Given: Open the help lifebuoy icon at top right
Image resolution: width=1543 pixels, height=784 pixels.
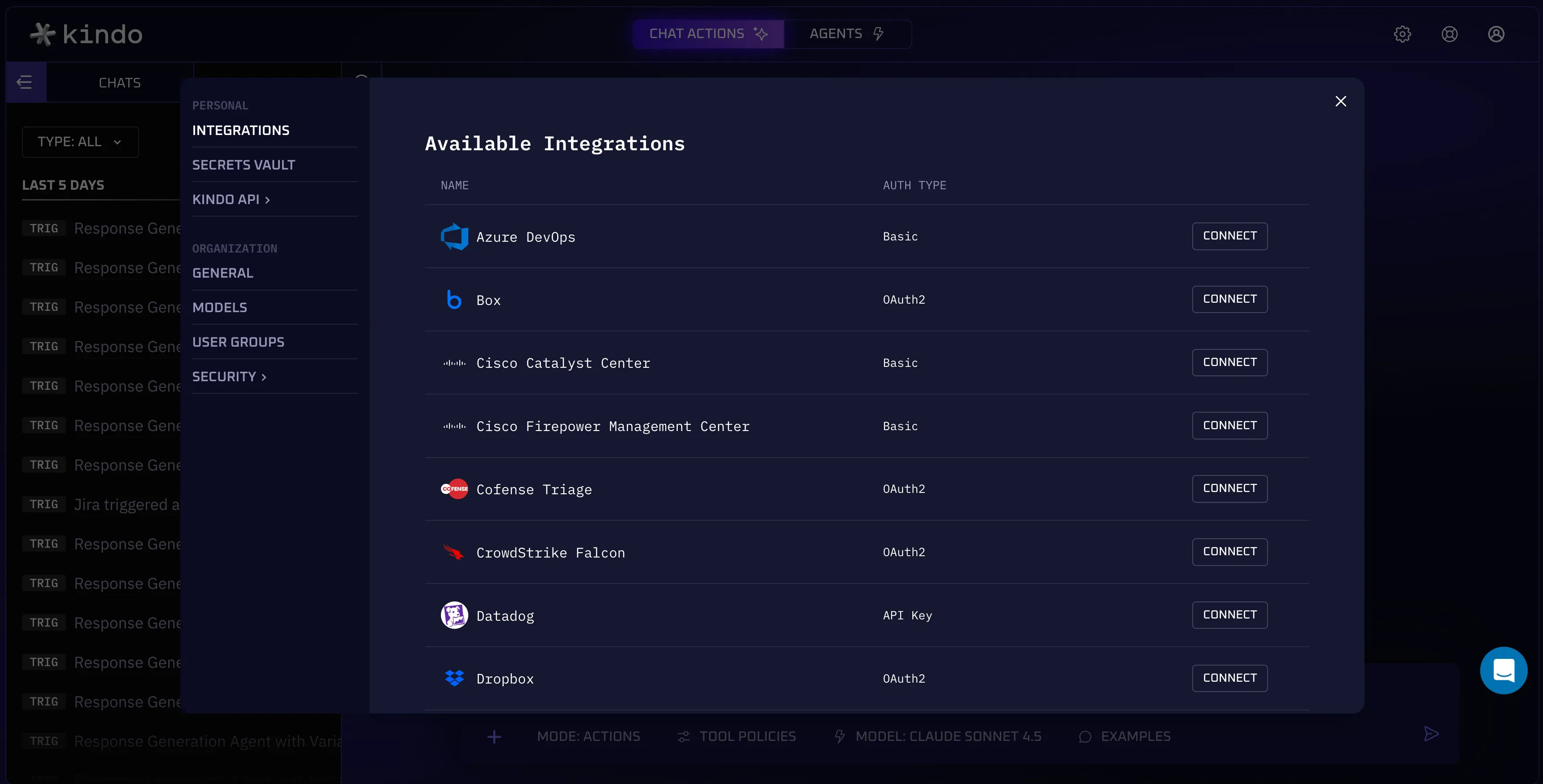Looking at the screenshot, I should [1449, 34].
